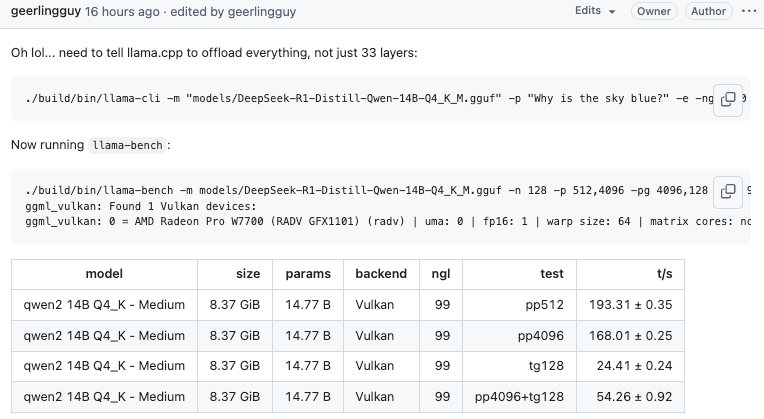Click the backend column header
The image size is (764, 419).
click(381, 274)
